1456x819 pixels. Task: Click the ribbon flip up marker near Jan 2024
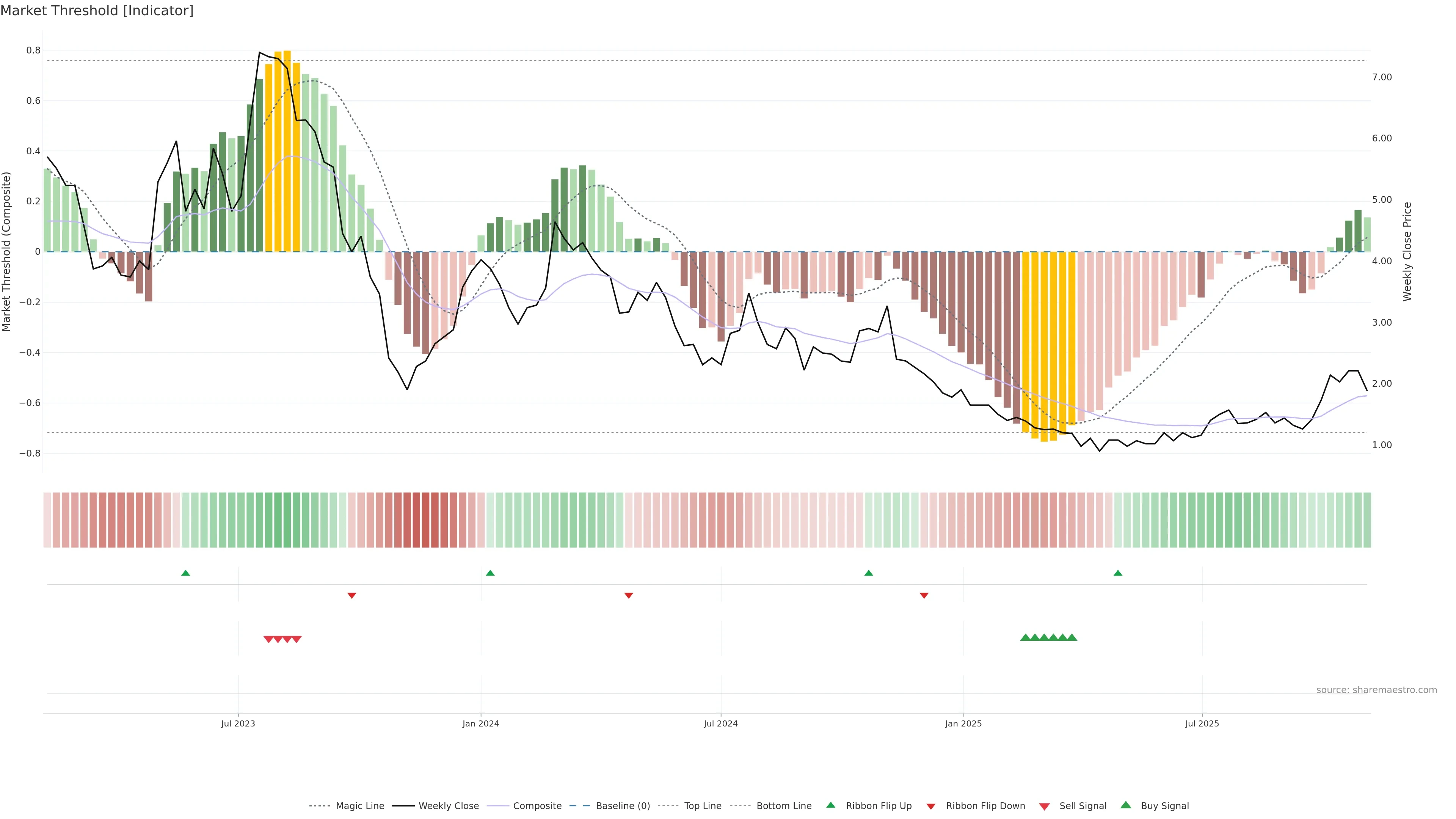click(x=490, y=573)
